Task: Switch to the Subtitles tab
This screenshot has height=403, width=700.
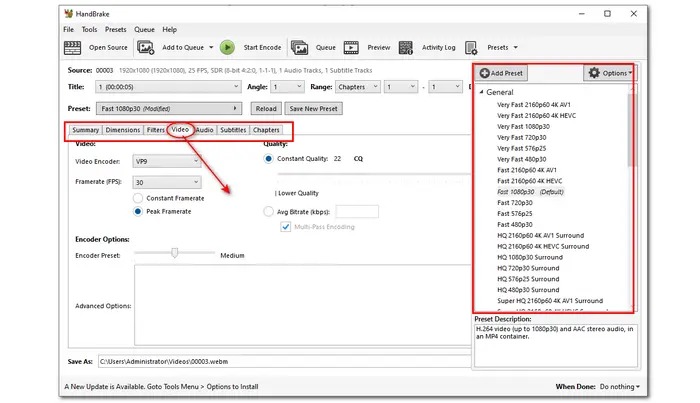Action: pyautogui.click(x=233, y=130)
